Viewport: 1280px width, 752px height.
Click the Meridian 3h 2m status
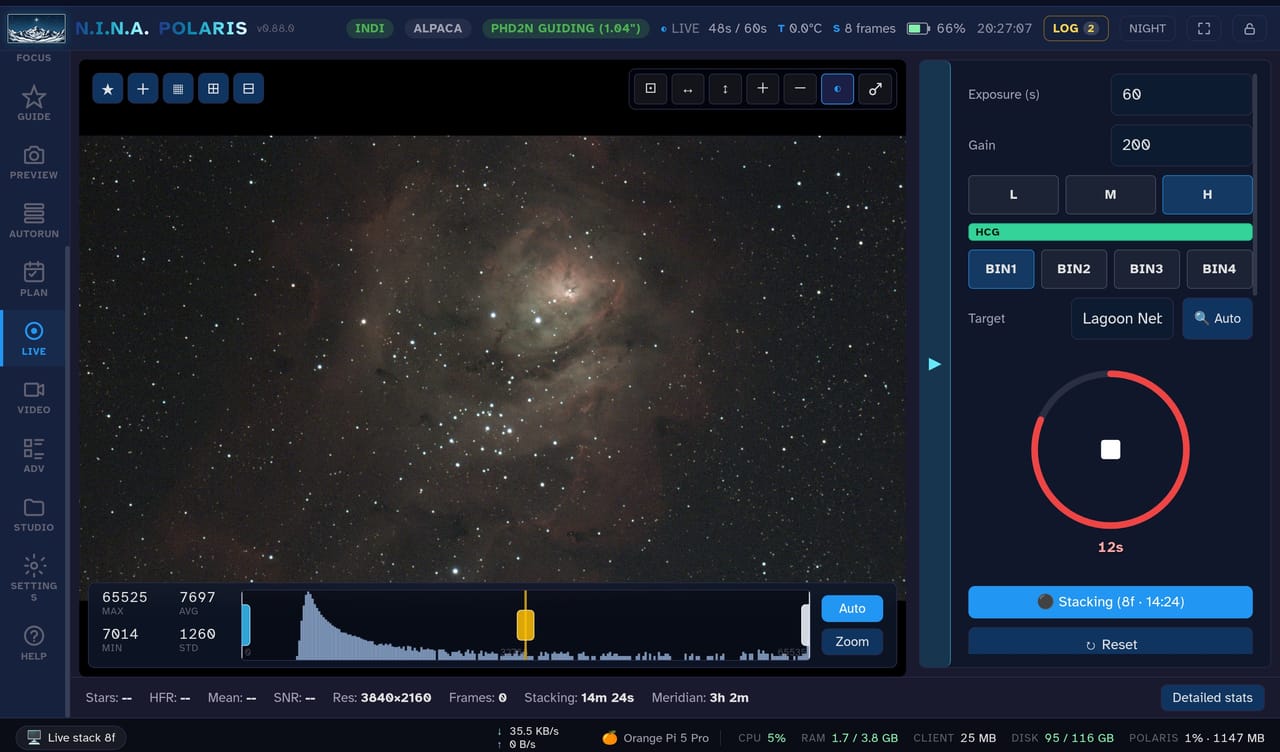(x=700, y=697)
